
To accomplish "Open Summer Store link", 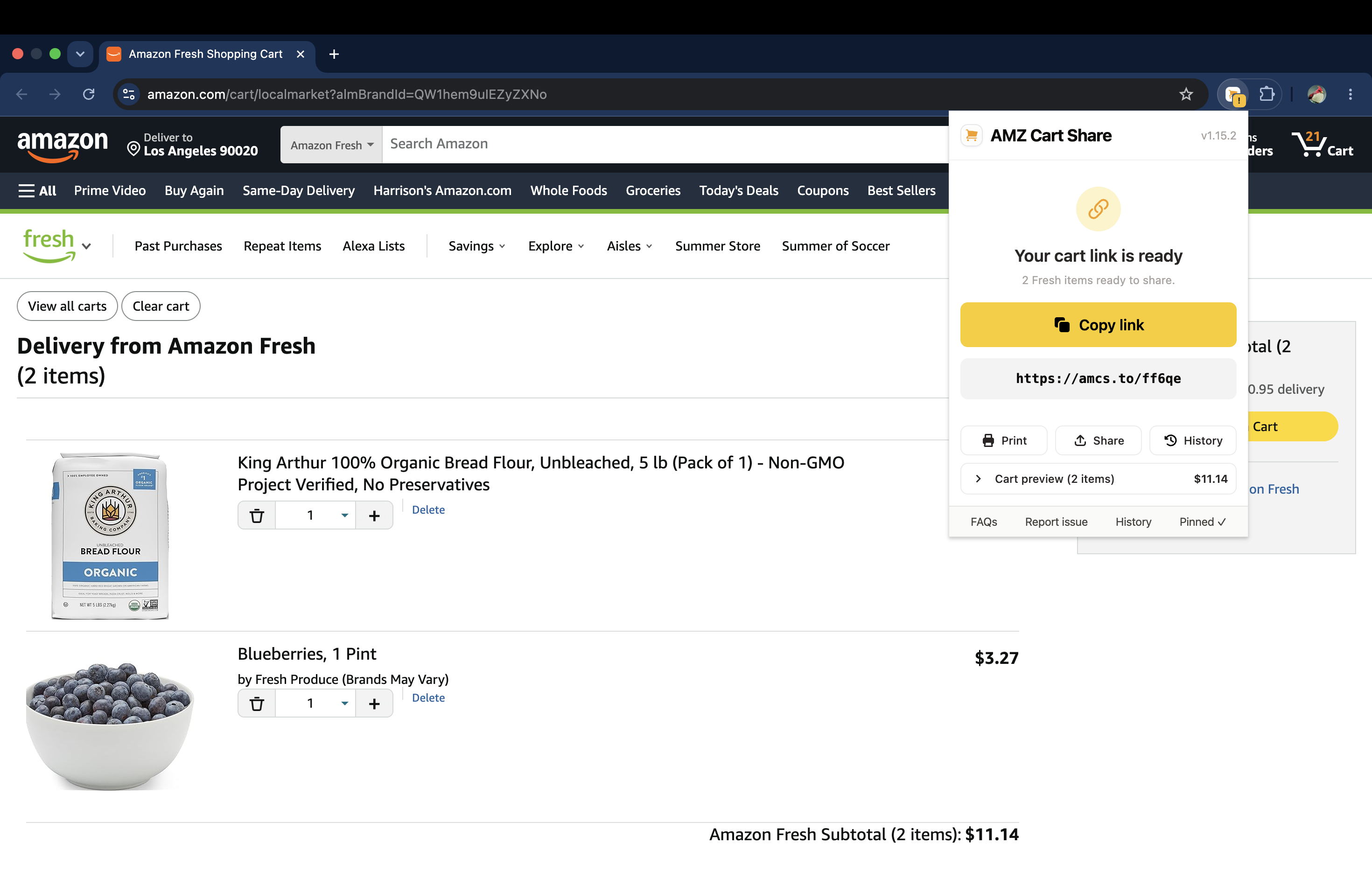I will [717, 246].
